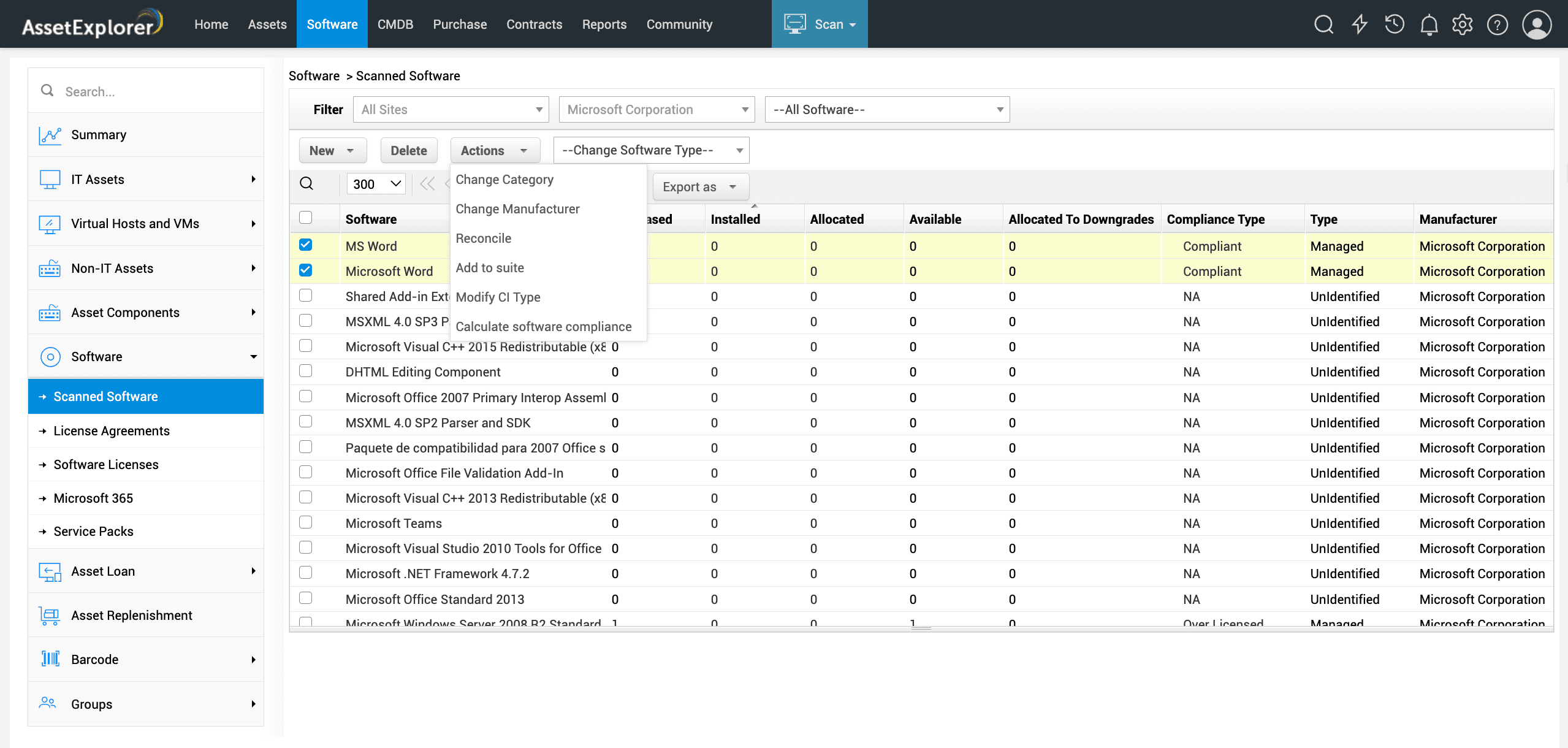
Task: Switch to the CMDB tab
Action: (395, 25)
